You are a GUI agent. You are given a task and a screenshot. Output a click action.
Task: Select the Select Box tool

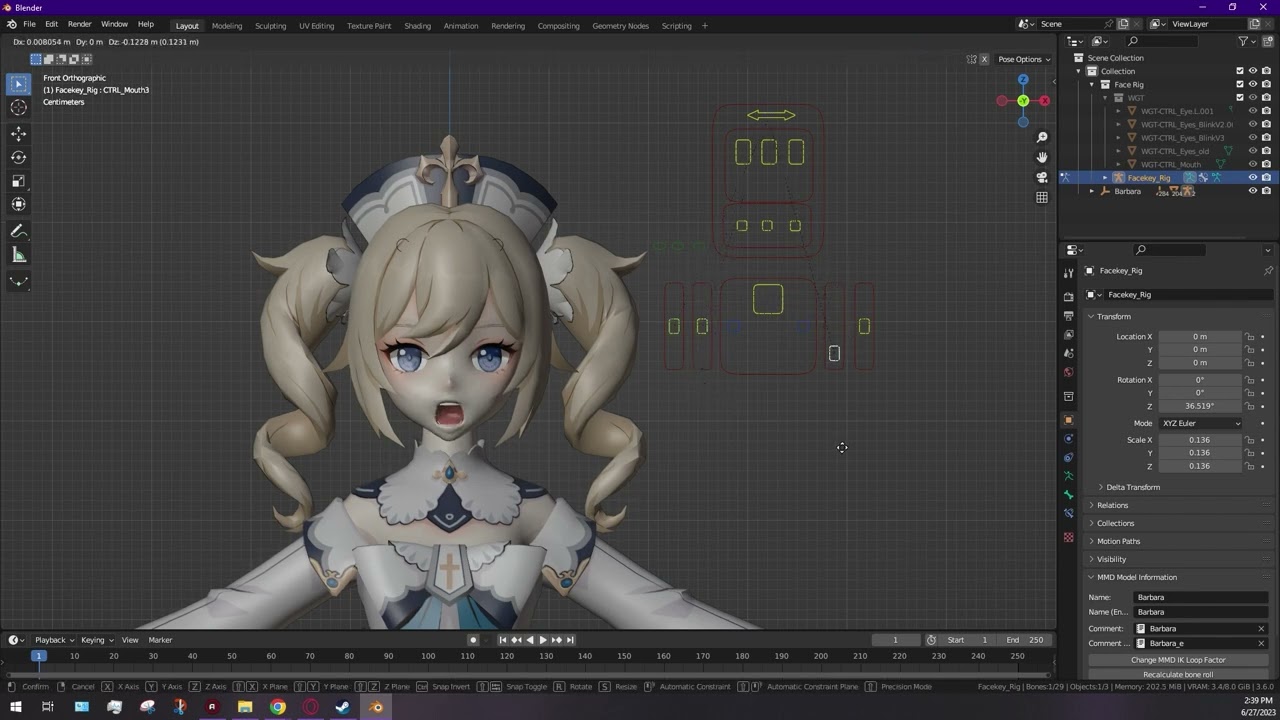pos(18,84)
